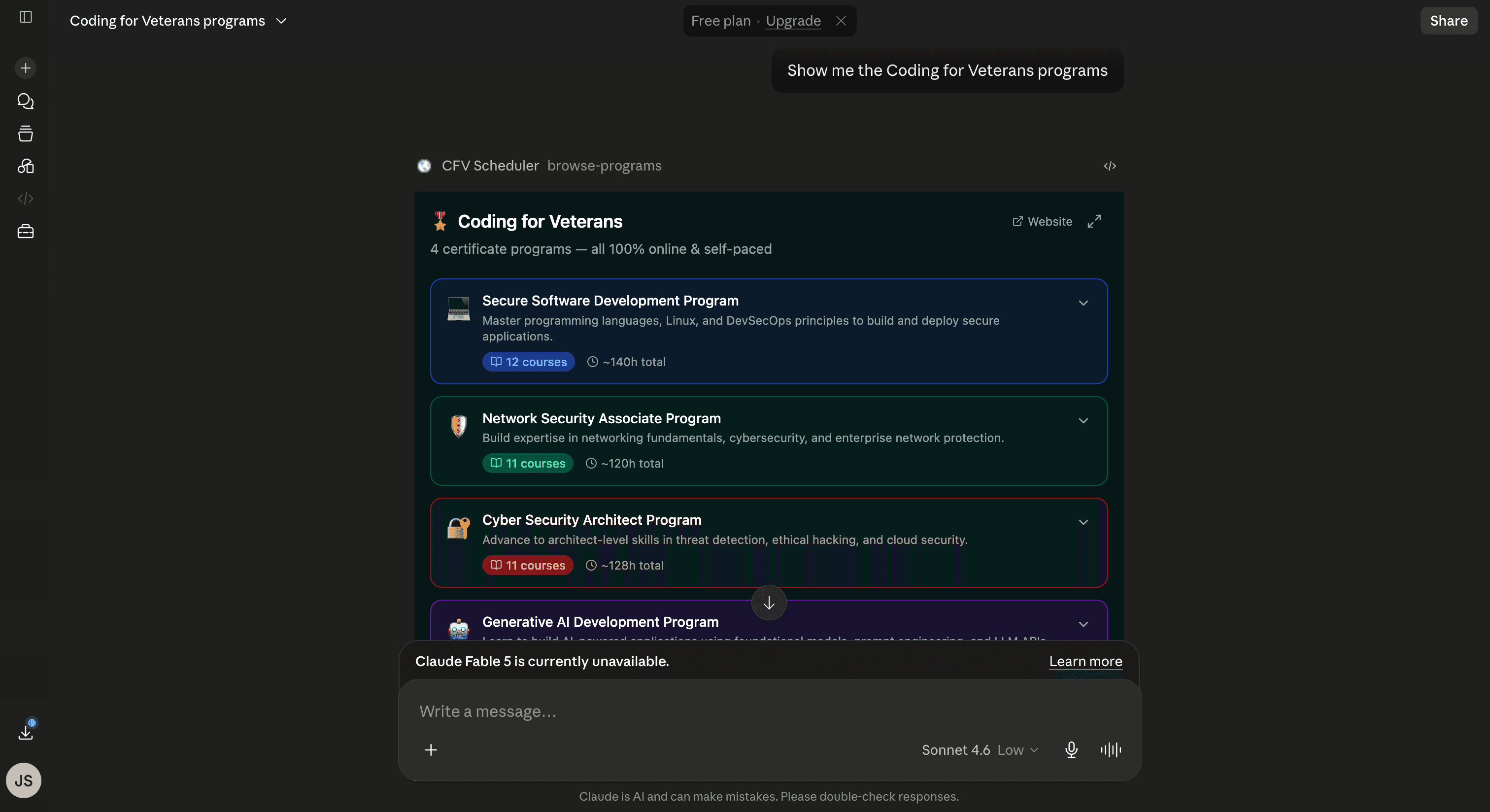Screen dimensions: 1490x812
Task: Open the toolbox briefcase icon in sidebar
Action: [26, 232]
